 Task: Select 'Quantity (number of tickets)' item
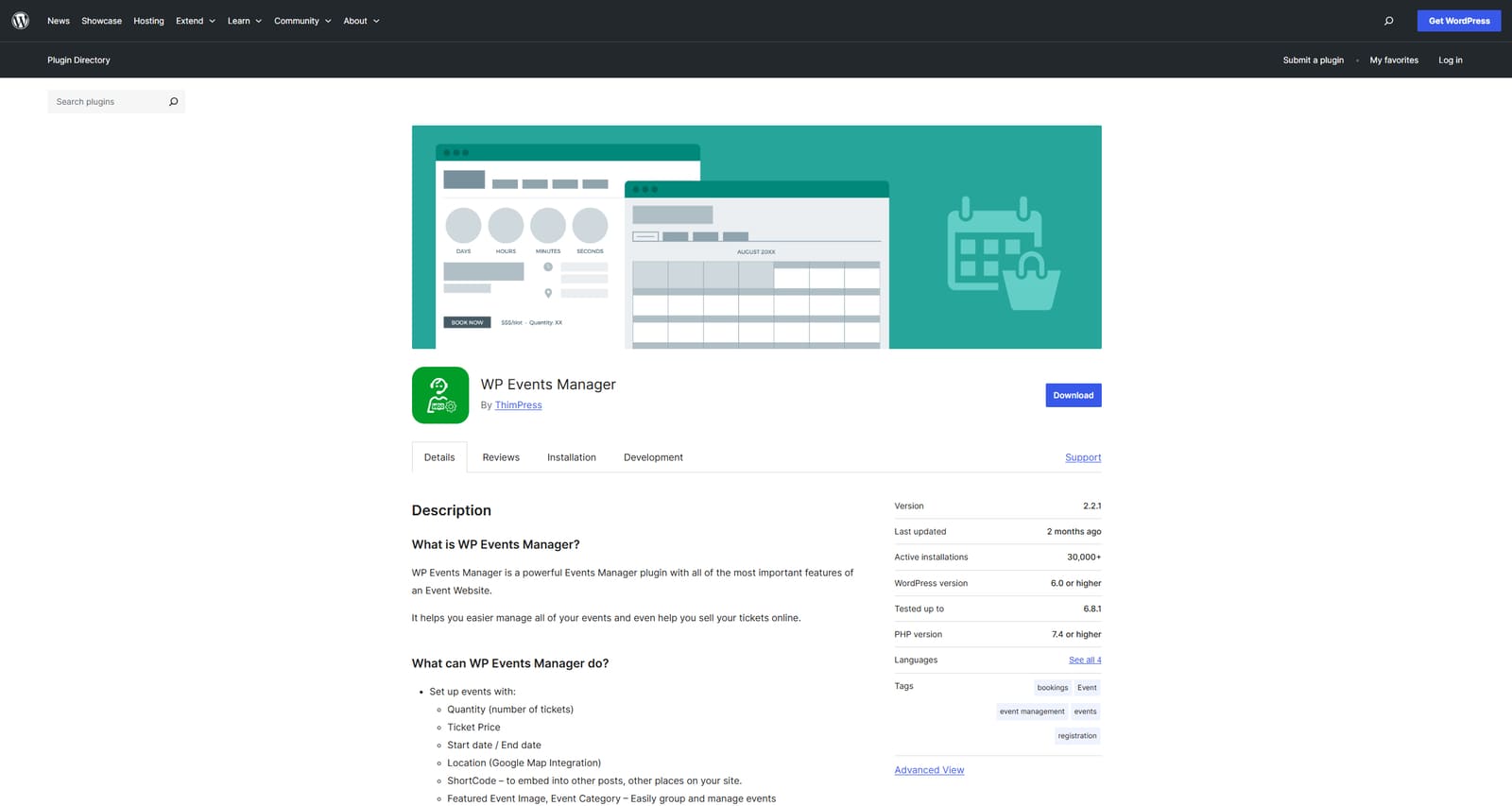point(510,710)
